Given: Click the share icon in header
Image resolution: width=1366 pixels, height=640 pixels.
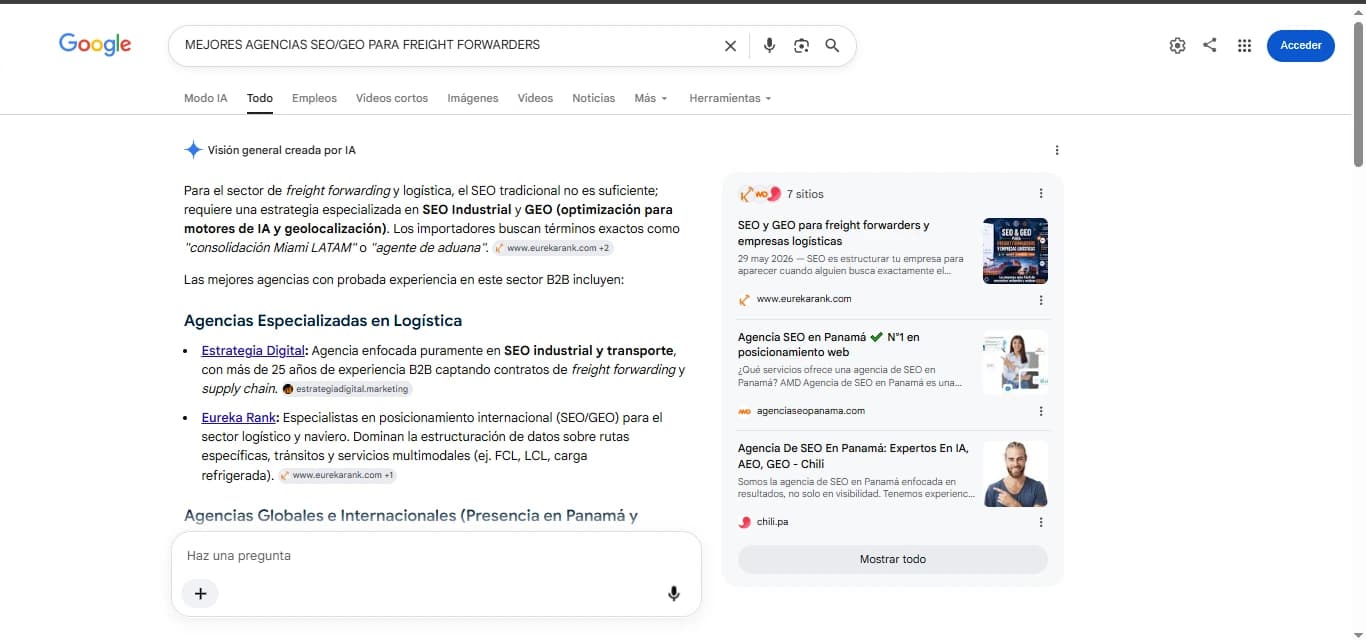Looking at the screenshot, I should coord(1210,45).
